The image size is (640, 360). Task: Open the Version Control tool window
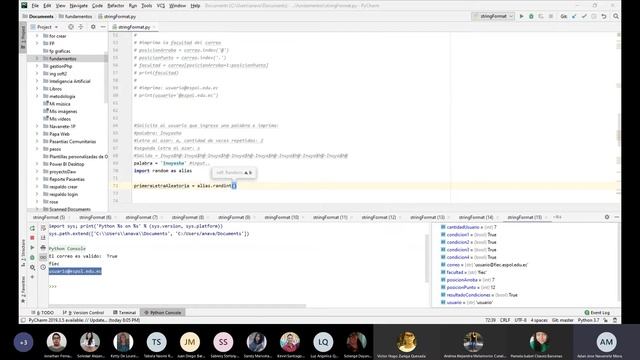coord(84,312)
